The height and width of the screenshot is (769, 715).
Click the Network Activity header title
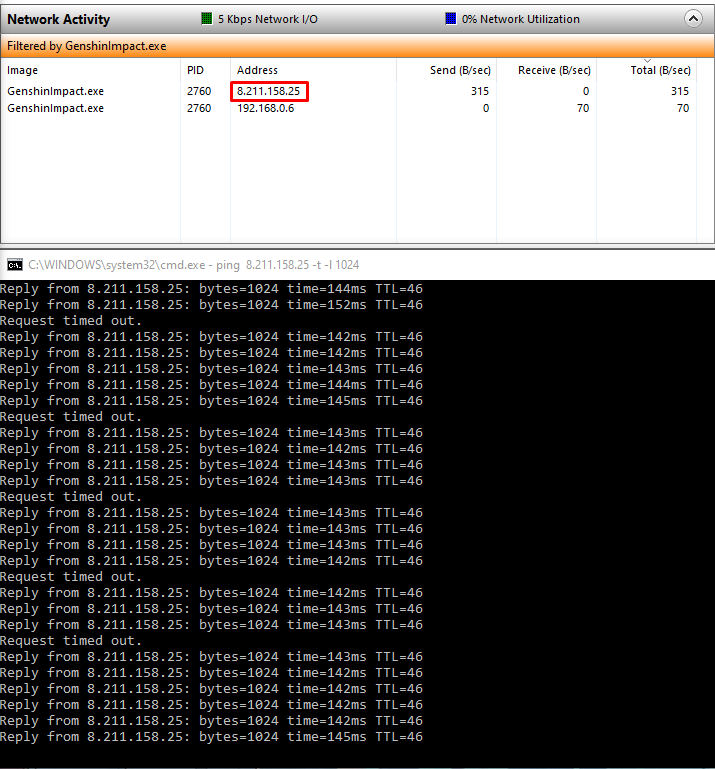click(x=58, y=19)
